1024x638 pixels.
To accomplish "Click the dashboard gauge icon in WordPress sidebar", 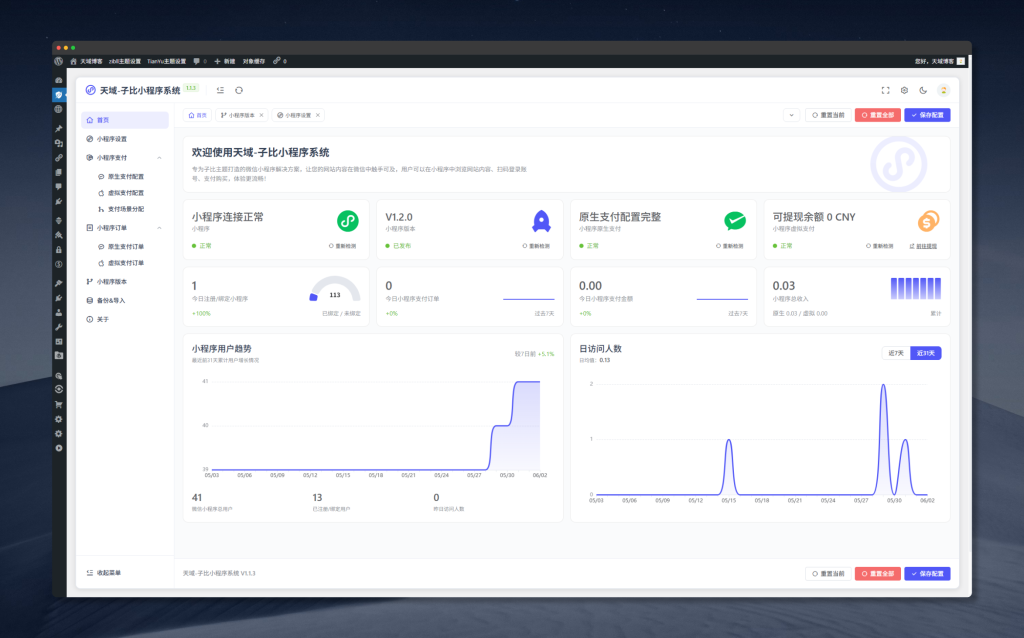I will point(59,80).
